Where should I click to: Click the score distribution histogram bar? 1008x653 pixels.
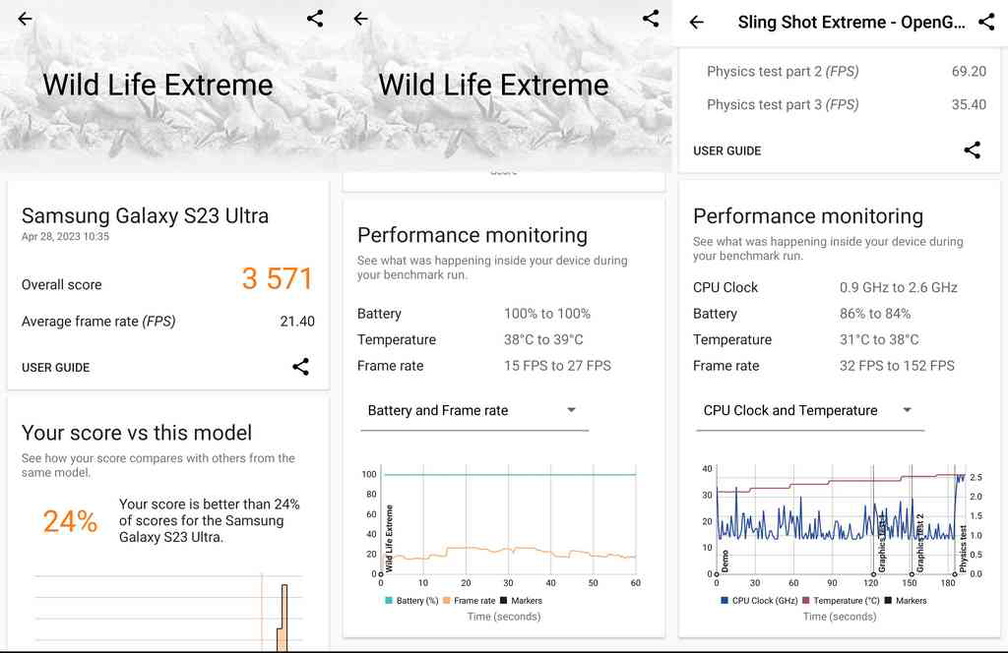[282, 618]
